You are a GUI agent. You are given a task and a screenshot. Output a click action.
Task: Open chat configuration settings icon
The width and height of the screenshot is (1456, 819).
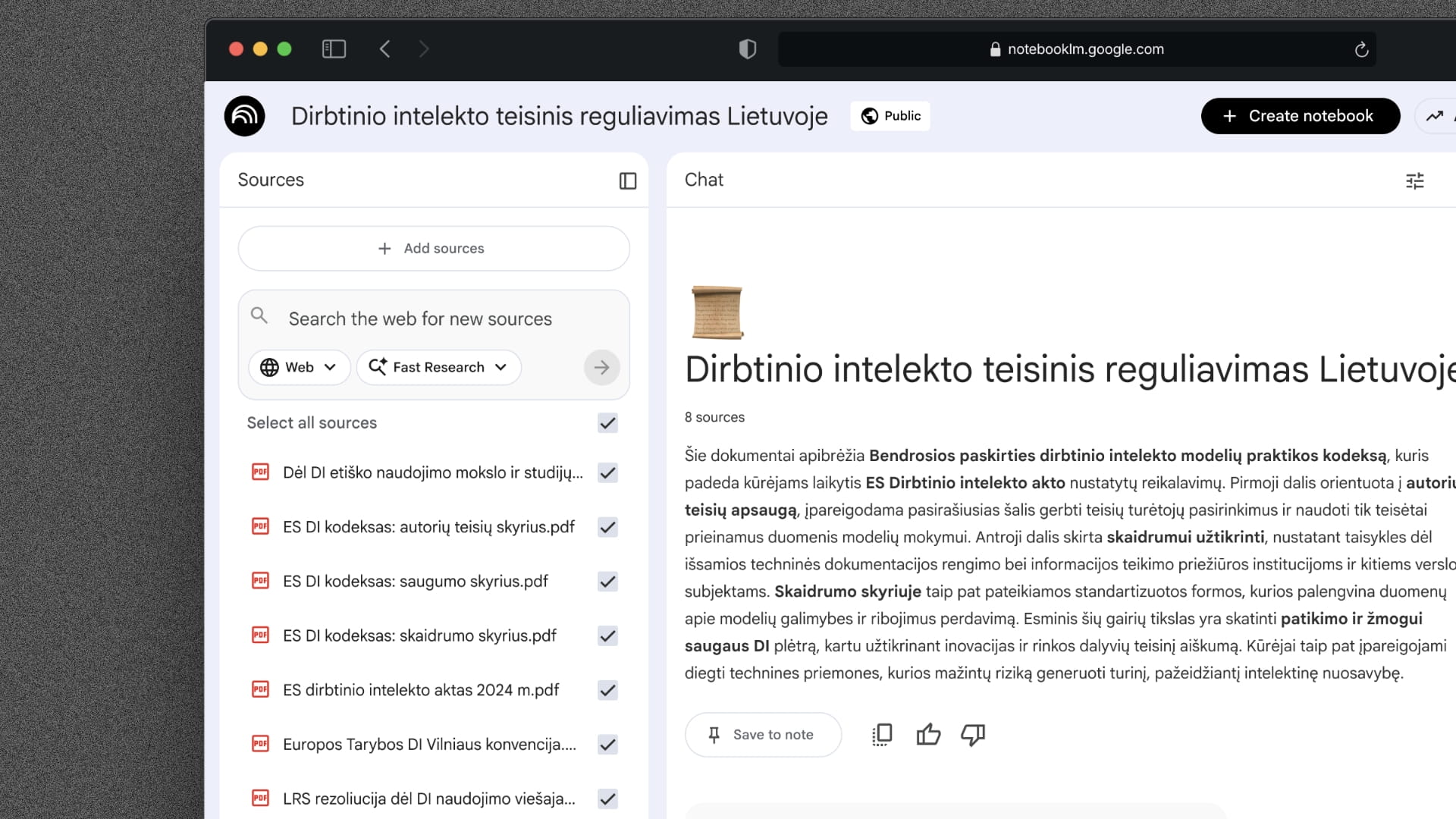(x=1414, y=180)
